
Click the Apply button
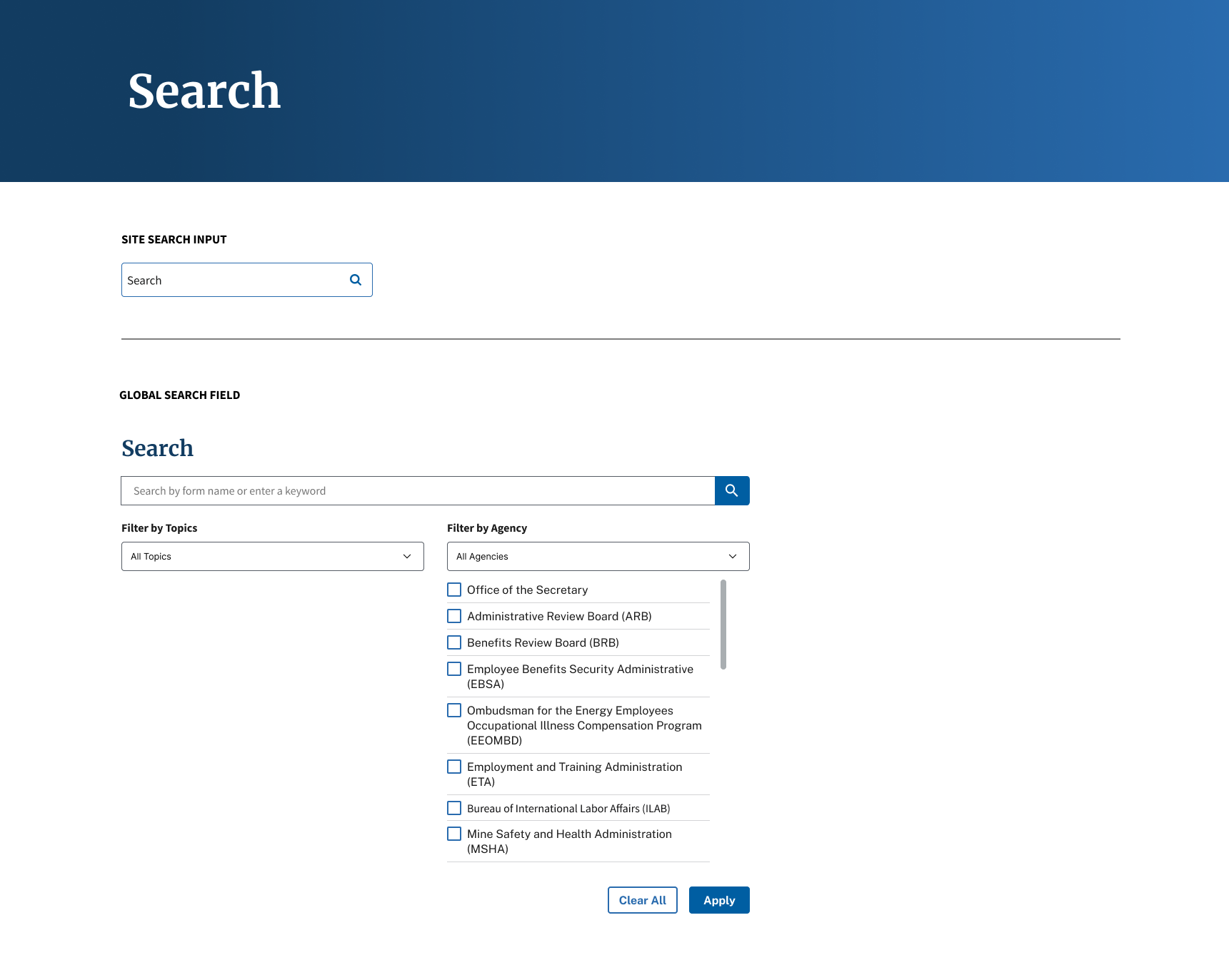[718, 900]
